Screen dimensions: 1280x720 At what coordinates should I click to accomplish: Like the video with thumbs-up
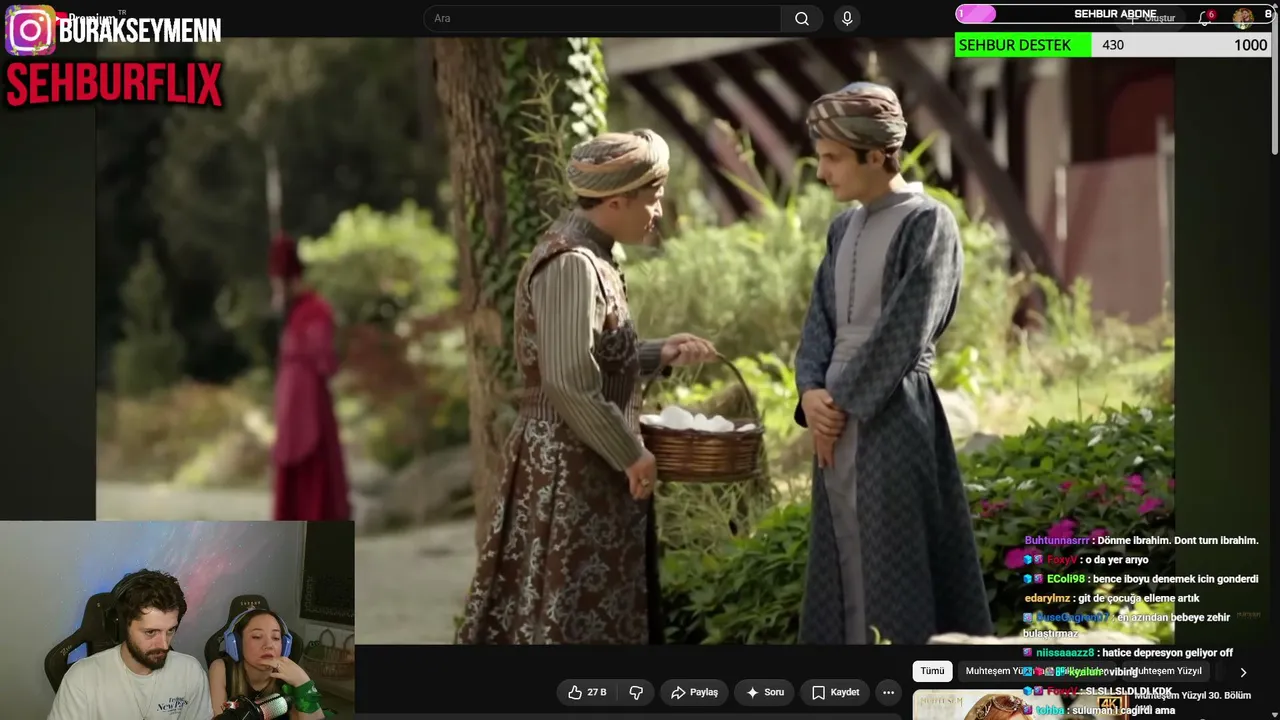point(587,692)
